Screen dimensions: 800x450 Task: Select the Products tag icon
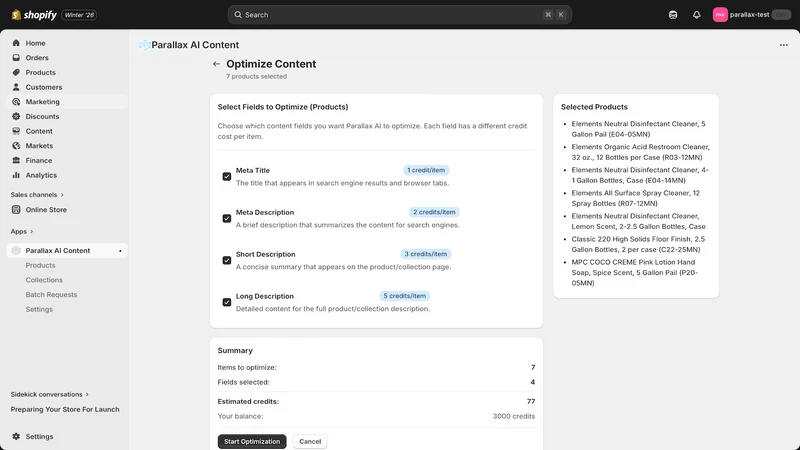(16, 72)
